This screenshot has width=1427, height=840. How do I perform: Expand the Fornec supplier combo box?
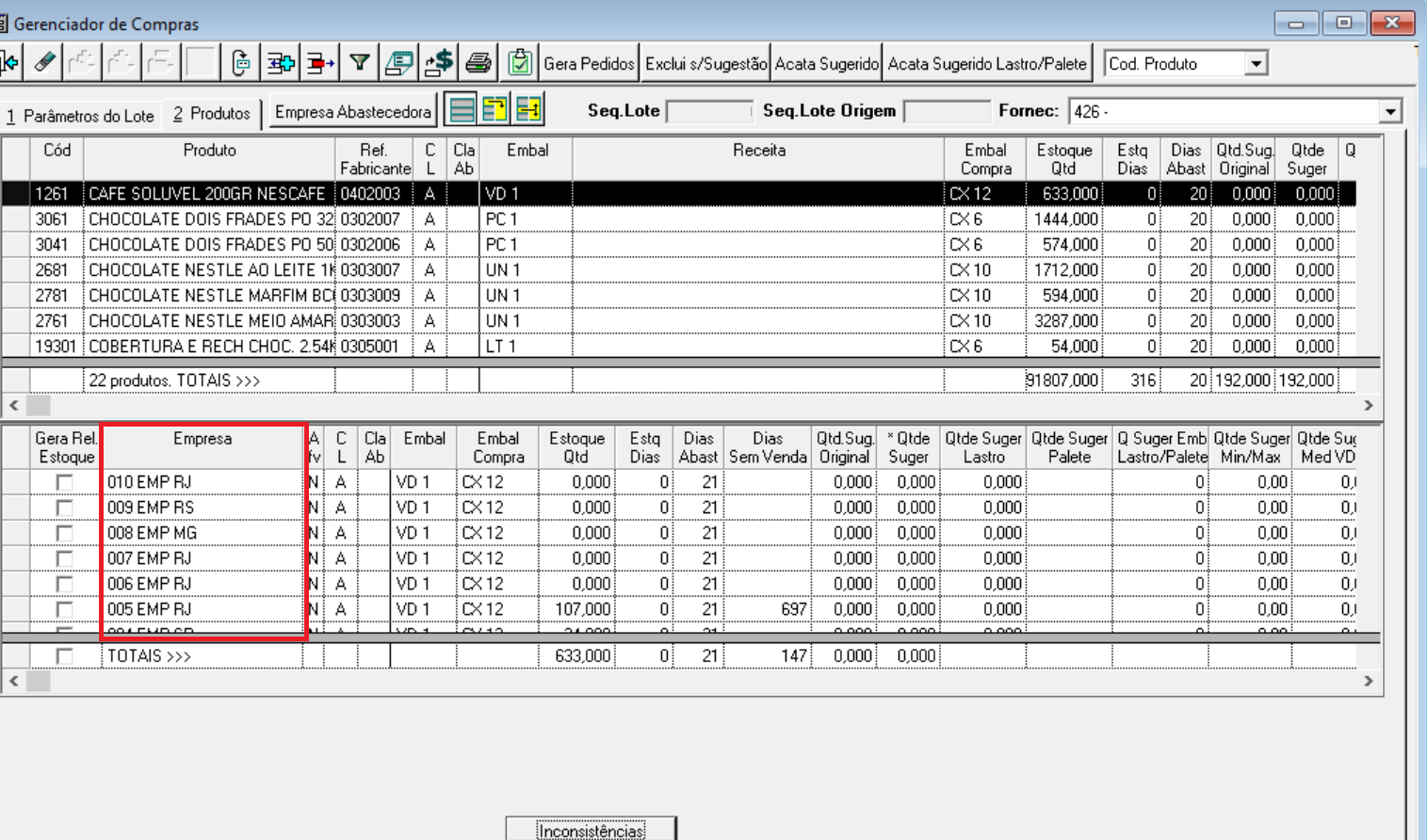(1390, 112)
